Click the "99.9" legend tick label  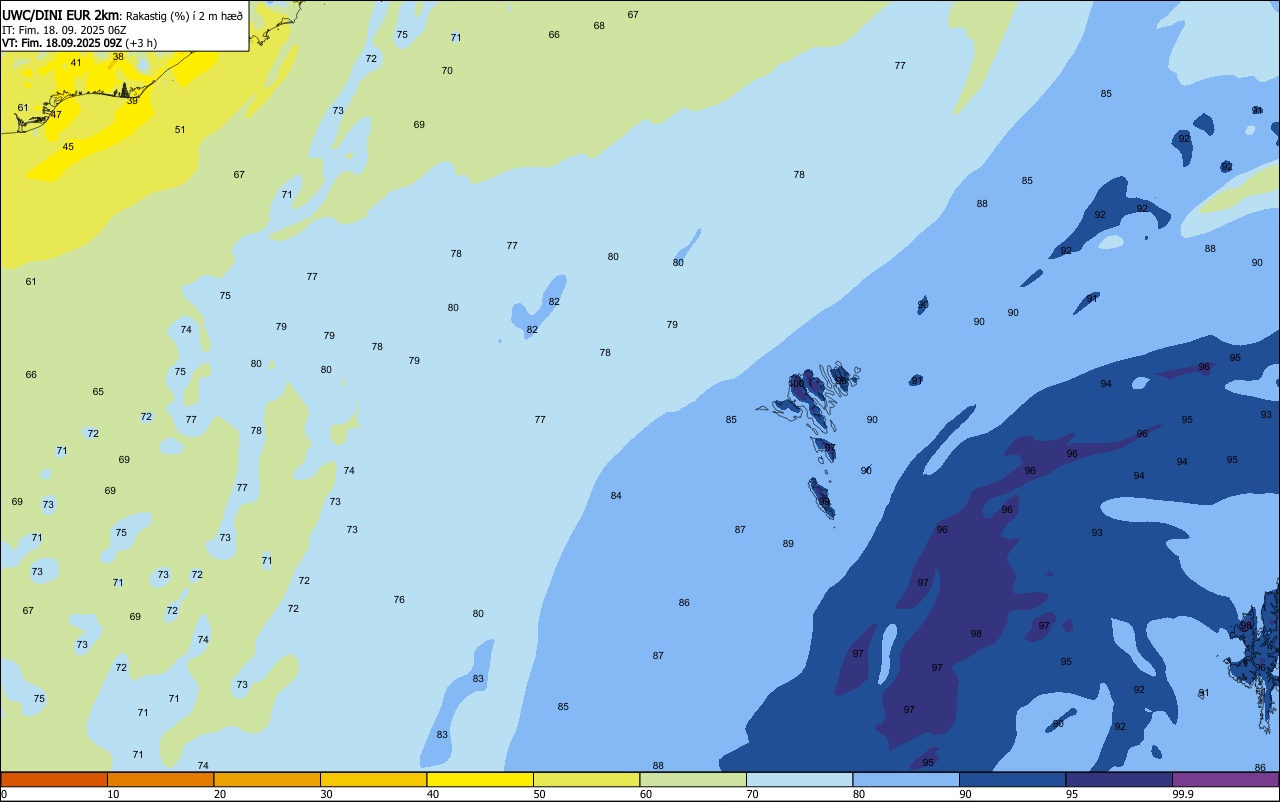pos(1183,794)
